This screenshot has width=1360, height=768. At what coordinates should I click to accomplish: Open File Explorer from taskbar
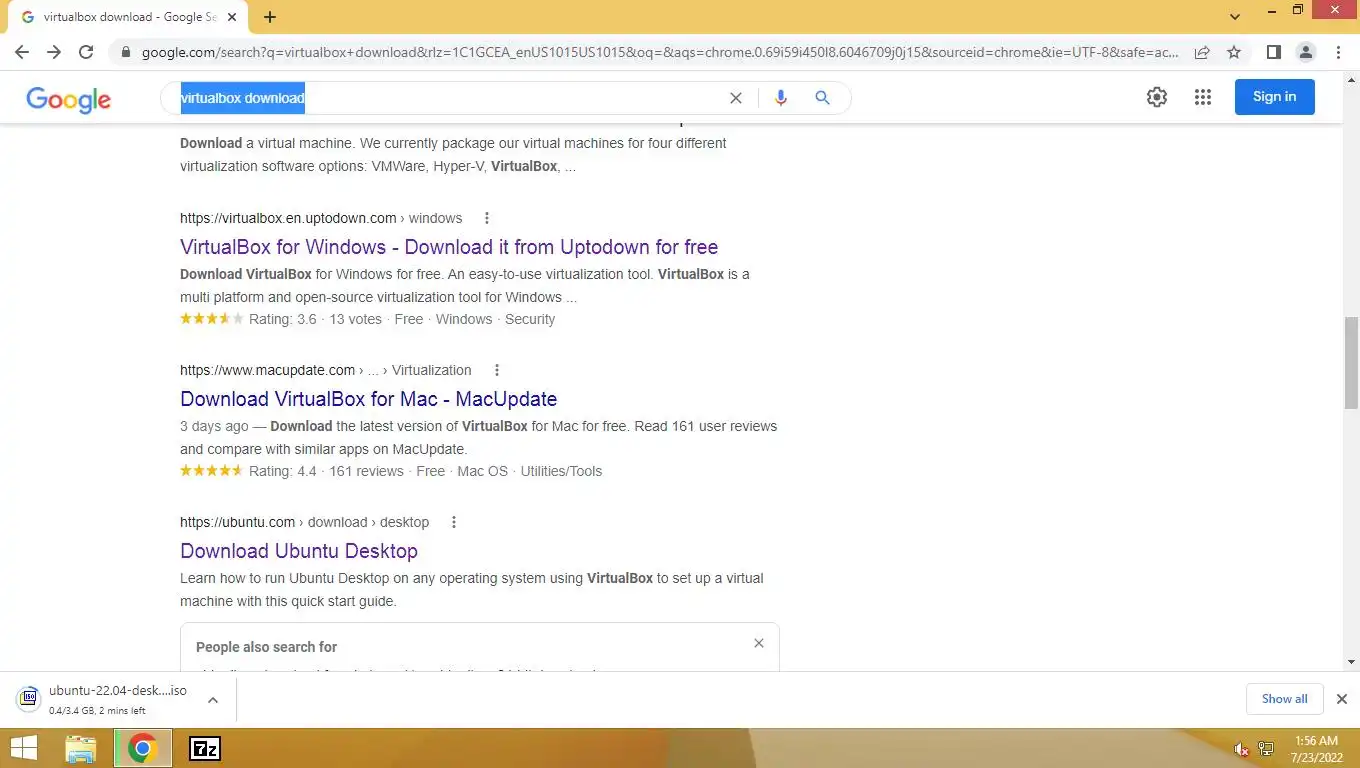click(81, 748)
